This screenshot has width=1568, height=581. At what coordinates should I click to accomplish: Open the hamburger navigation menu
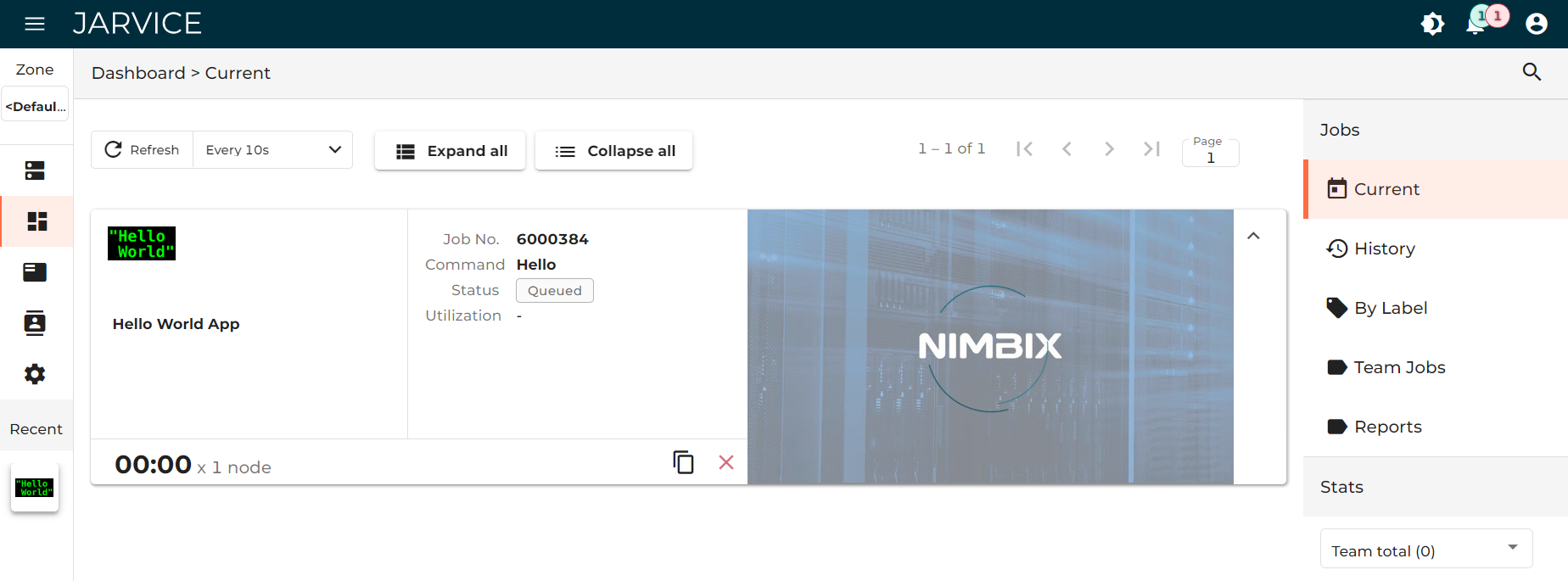(x=35, y=24)
